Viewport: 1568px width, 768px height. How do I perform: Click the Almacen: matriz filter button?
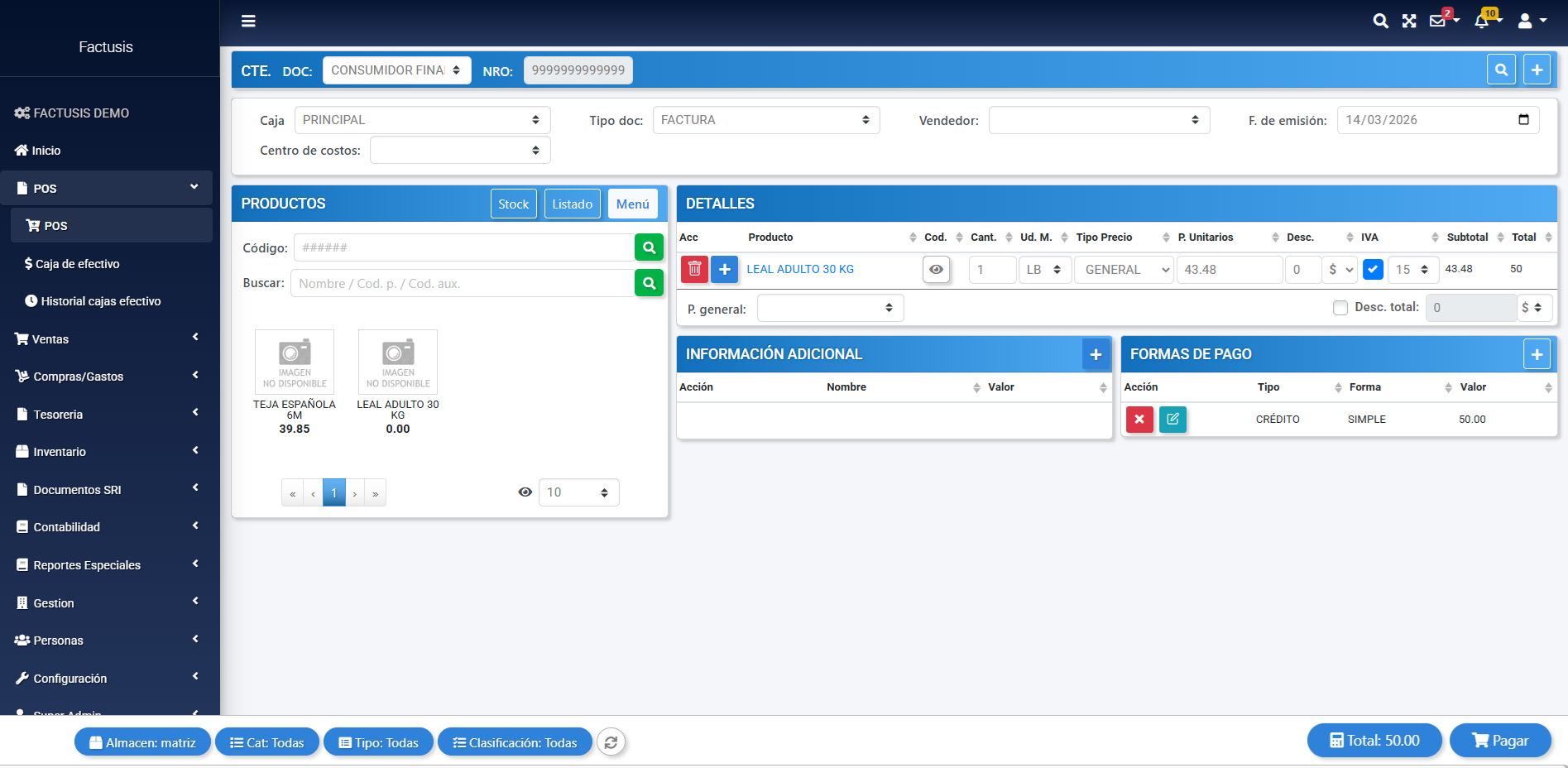(142, 742)
